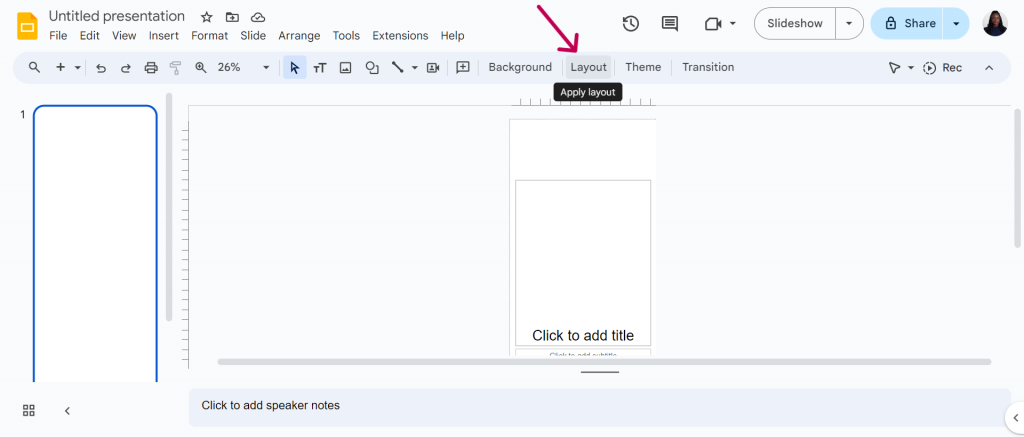This screenshot has width=1024, height=437.
Task: Click the undo arrow icon
Action: (x=101, y=67)
